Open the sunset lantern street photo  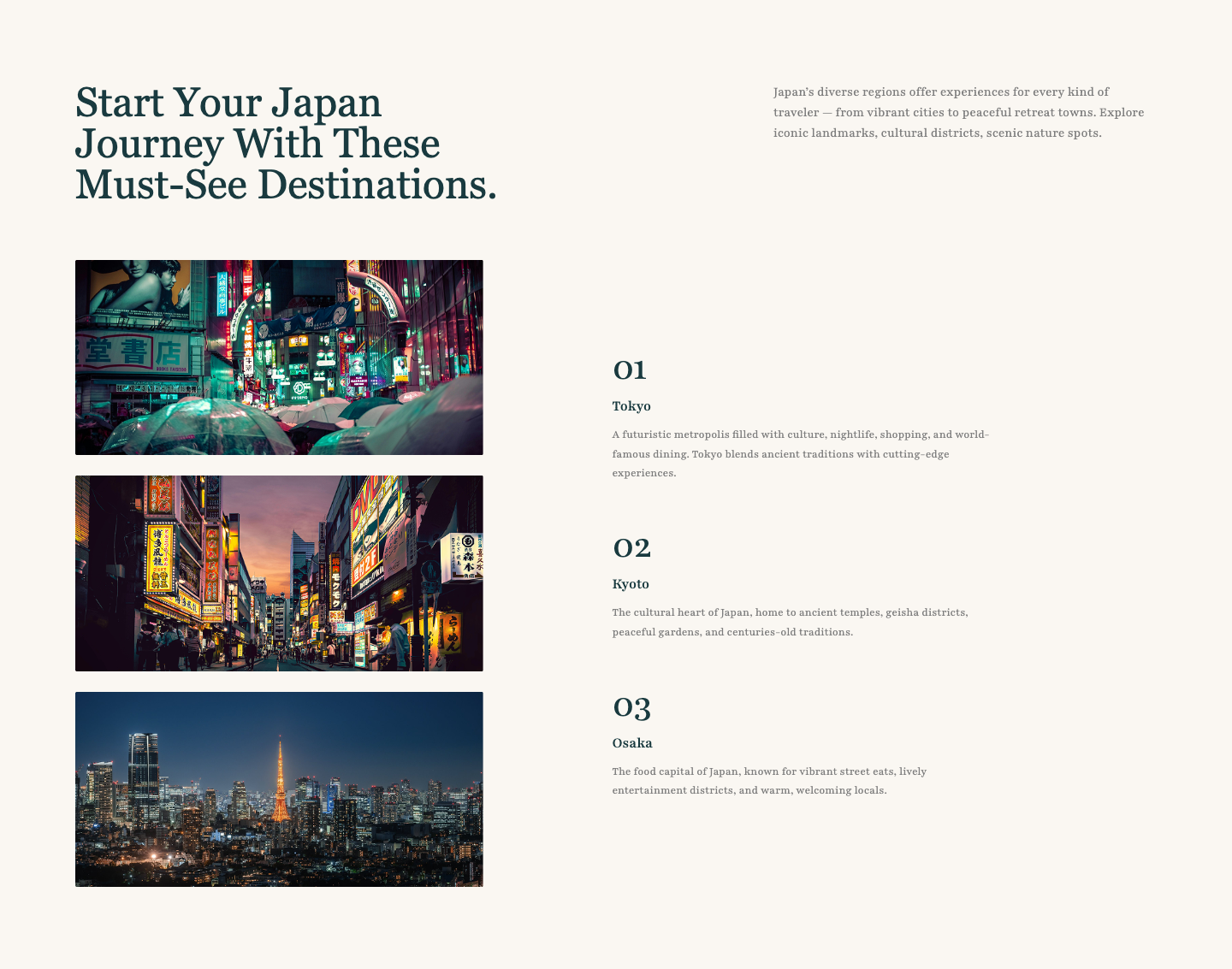[x=279, y=573]
